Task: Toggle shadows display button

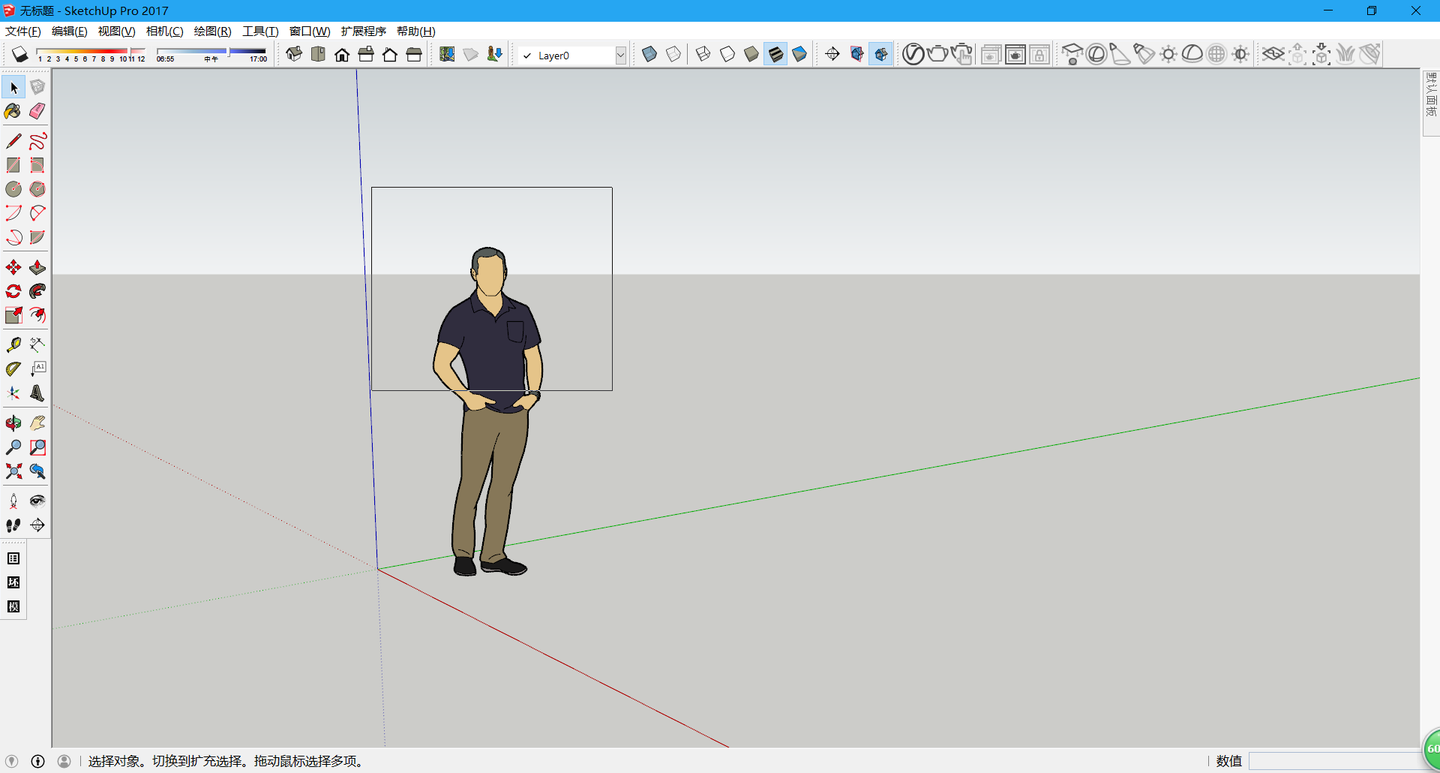Action: pos(19,54)
